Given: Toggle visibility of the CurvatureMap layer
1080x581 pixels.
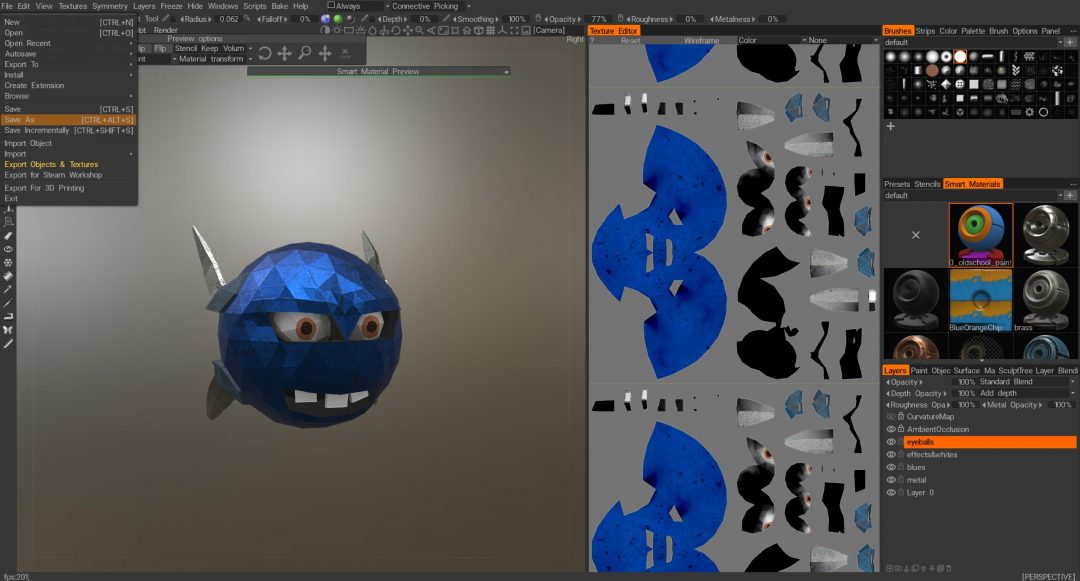Looking at the screenshot, I should click(x=891, y=416).
